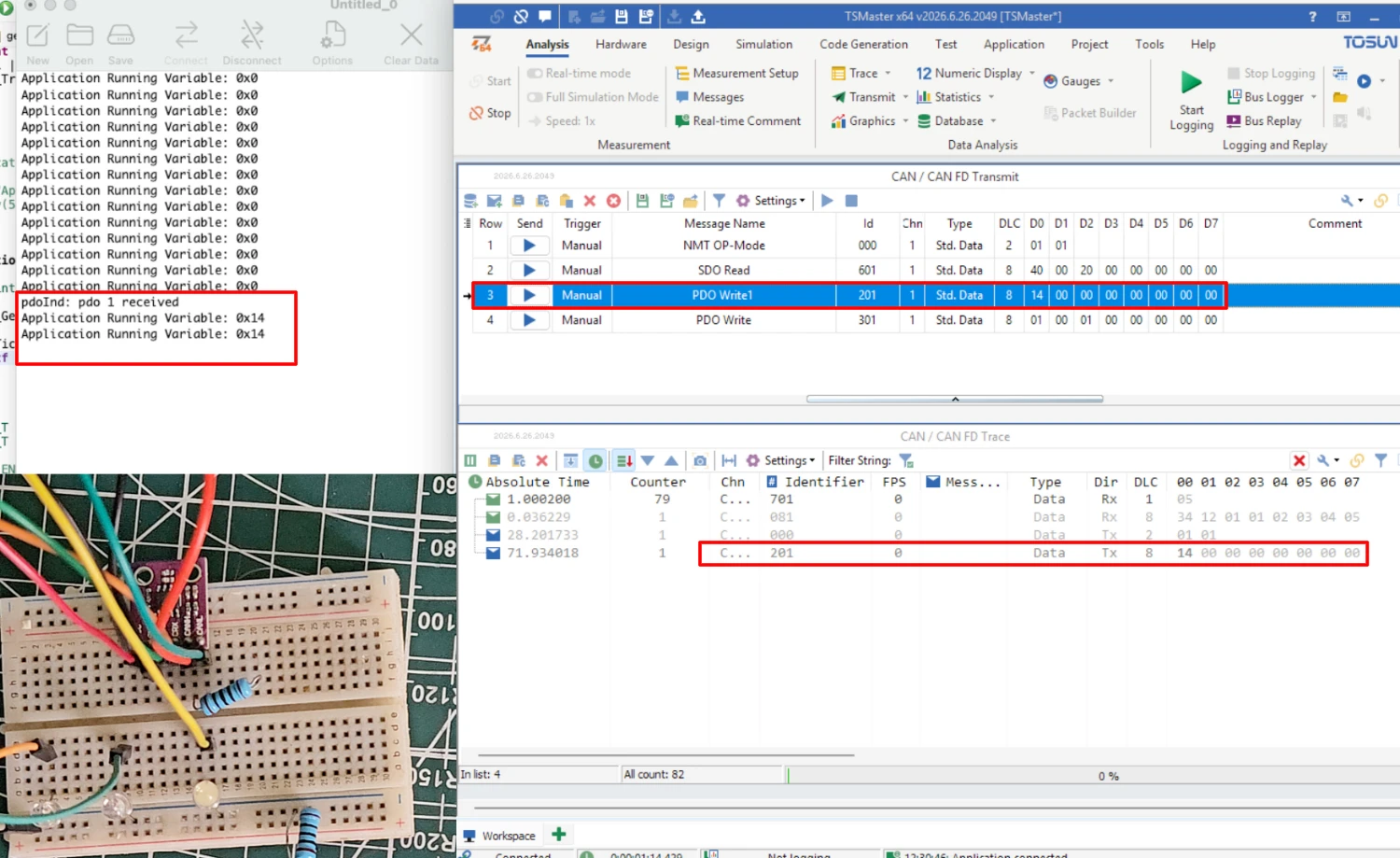Stop transmit with the blue square icon
Image resolution: width=1400 pixels, height=858 pixels.
[851, 201]
